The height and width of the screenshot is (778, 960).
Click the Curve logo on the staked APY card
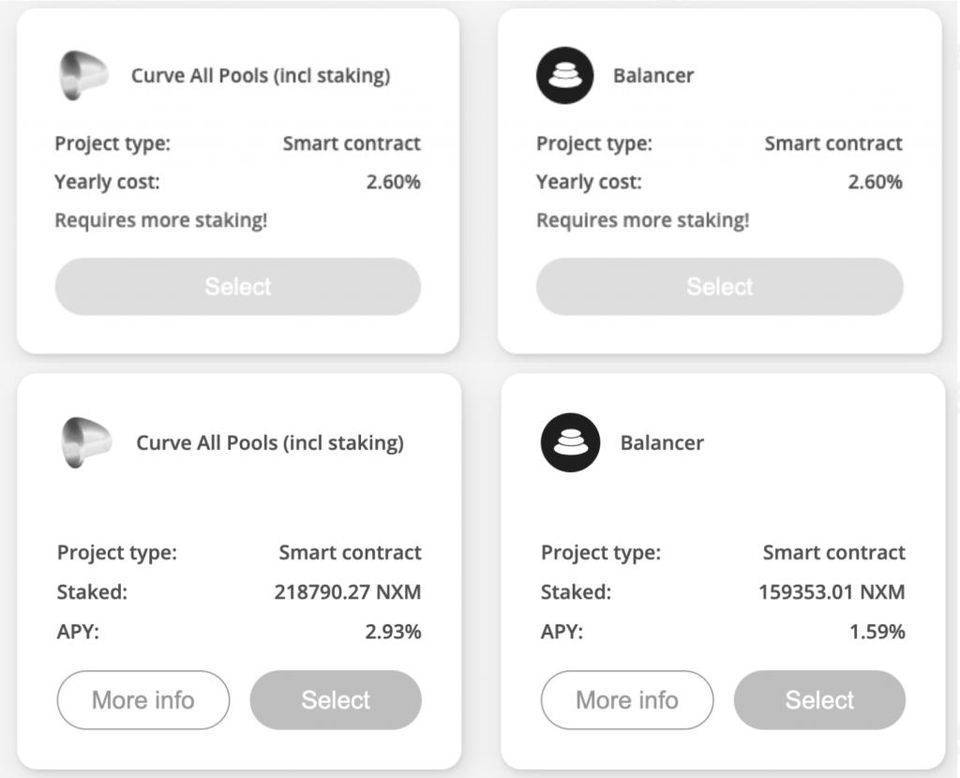[x=86, y=443]
